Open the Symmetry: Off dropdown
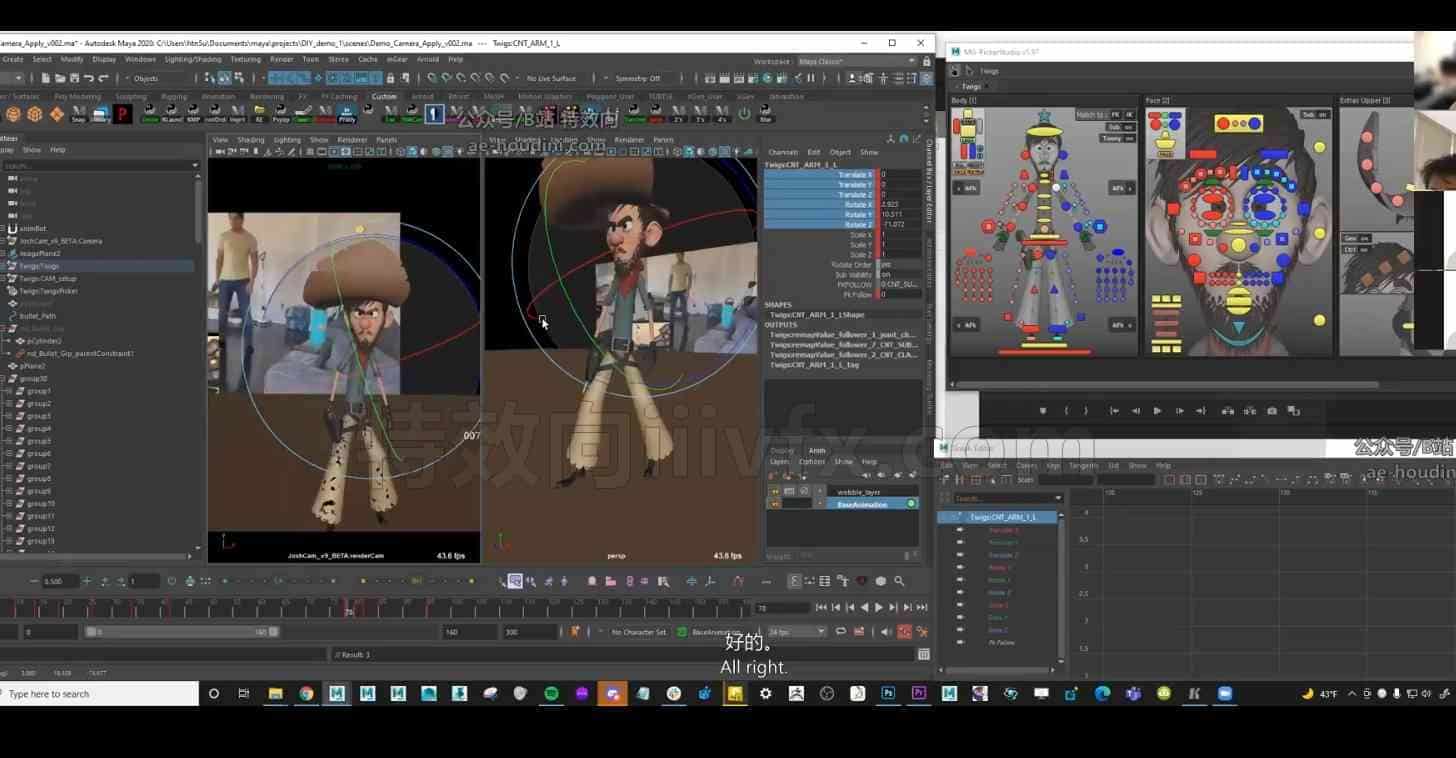This screenshot has width=1456, height=758. pos(638,78)
